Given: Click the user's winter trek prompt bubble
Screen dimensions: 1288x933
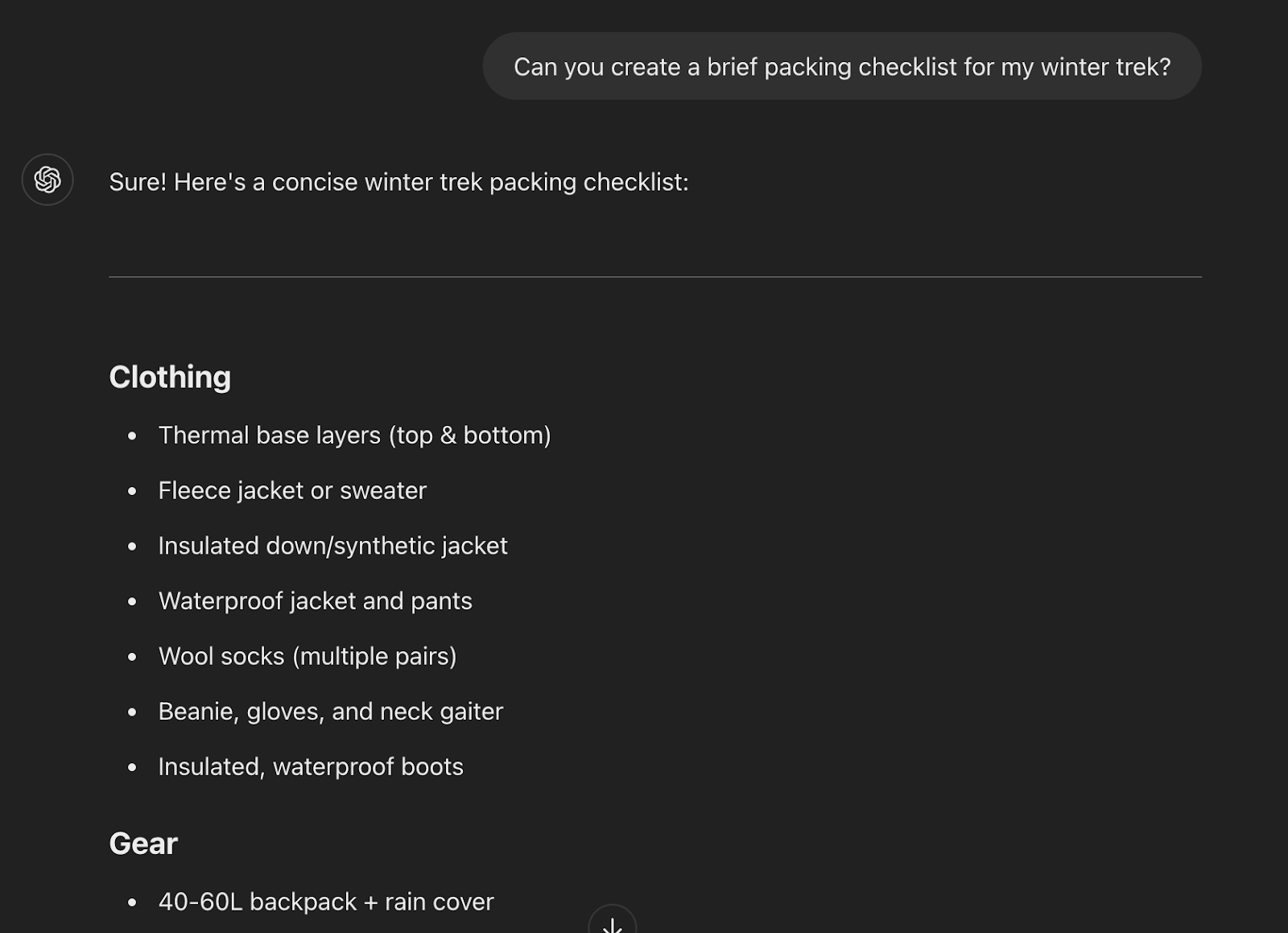Looking at the screenshot, I should [x=841, y=67].
